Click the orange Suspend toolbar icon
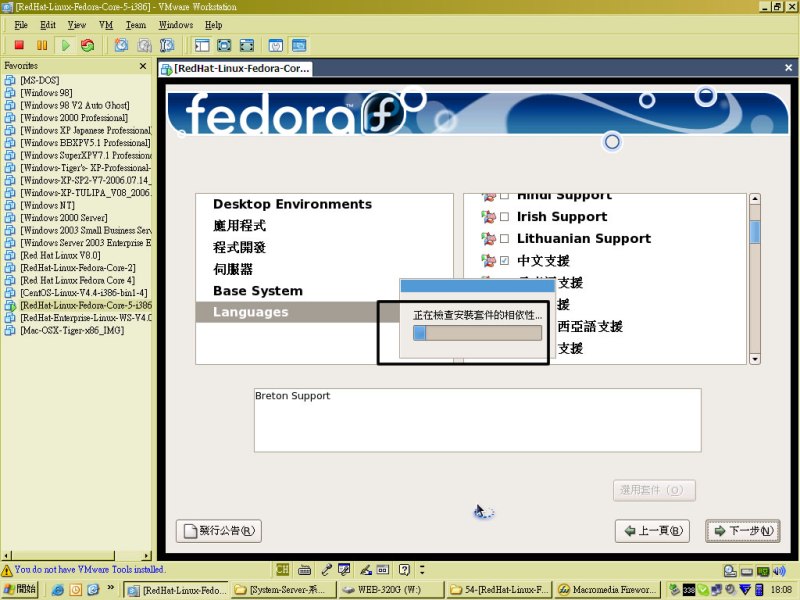Screen dimensions: 800x600 (42, 45)
